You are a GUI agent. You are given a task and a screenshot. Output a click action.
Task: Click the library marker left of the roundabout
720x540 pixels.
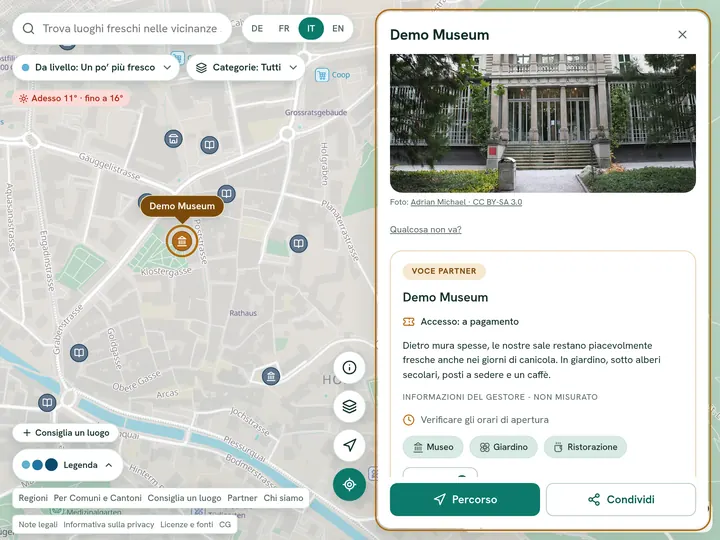tap(47, 403)
